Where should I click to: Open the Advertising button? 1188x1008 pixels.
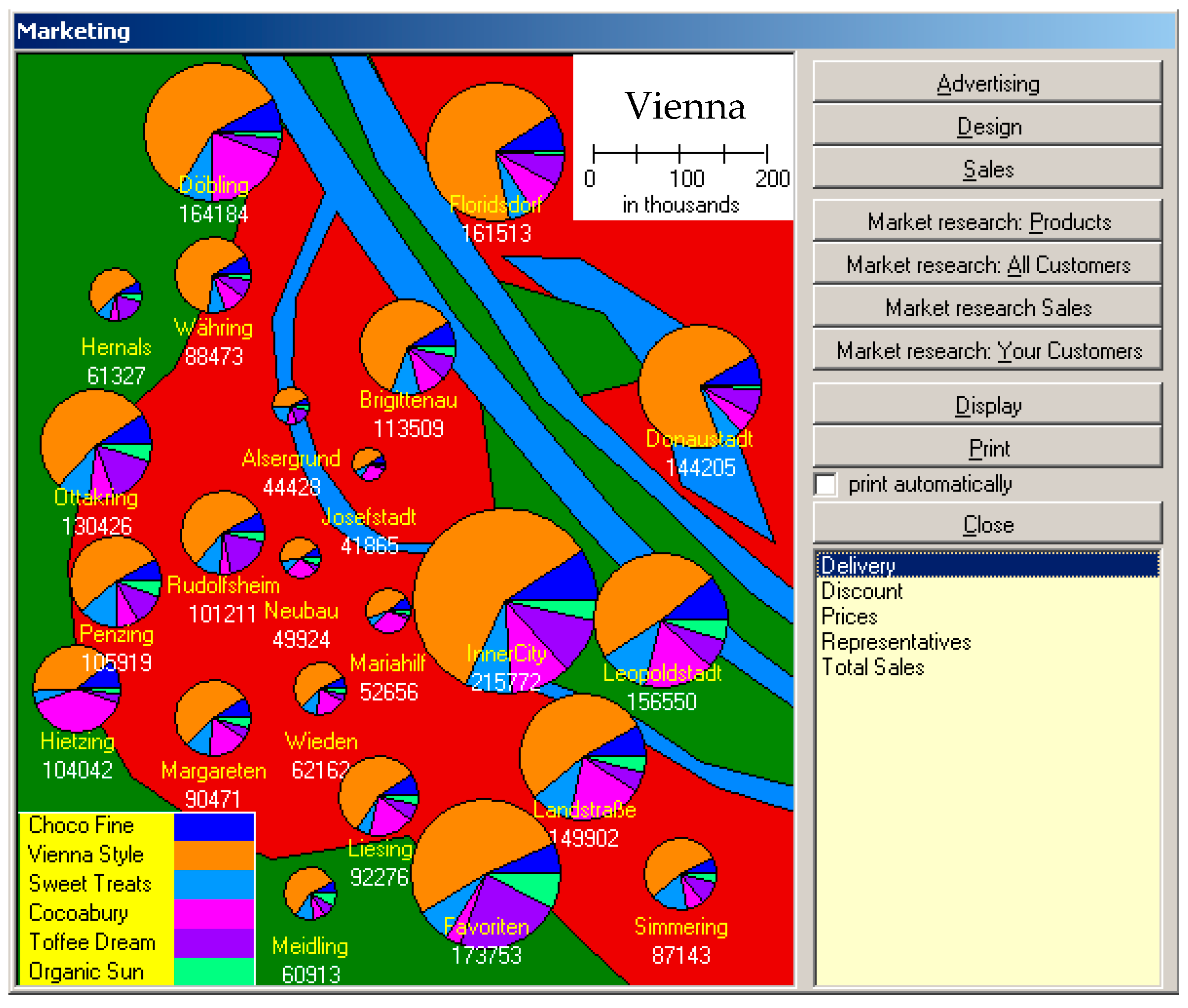pos(987,84)
